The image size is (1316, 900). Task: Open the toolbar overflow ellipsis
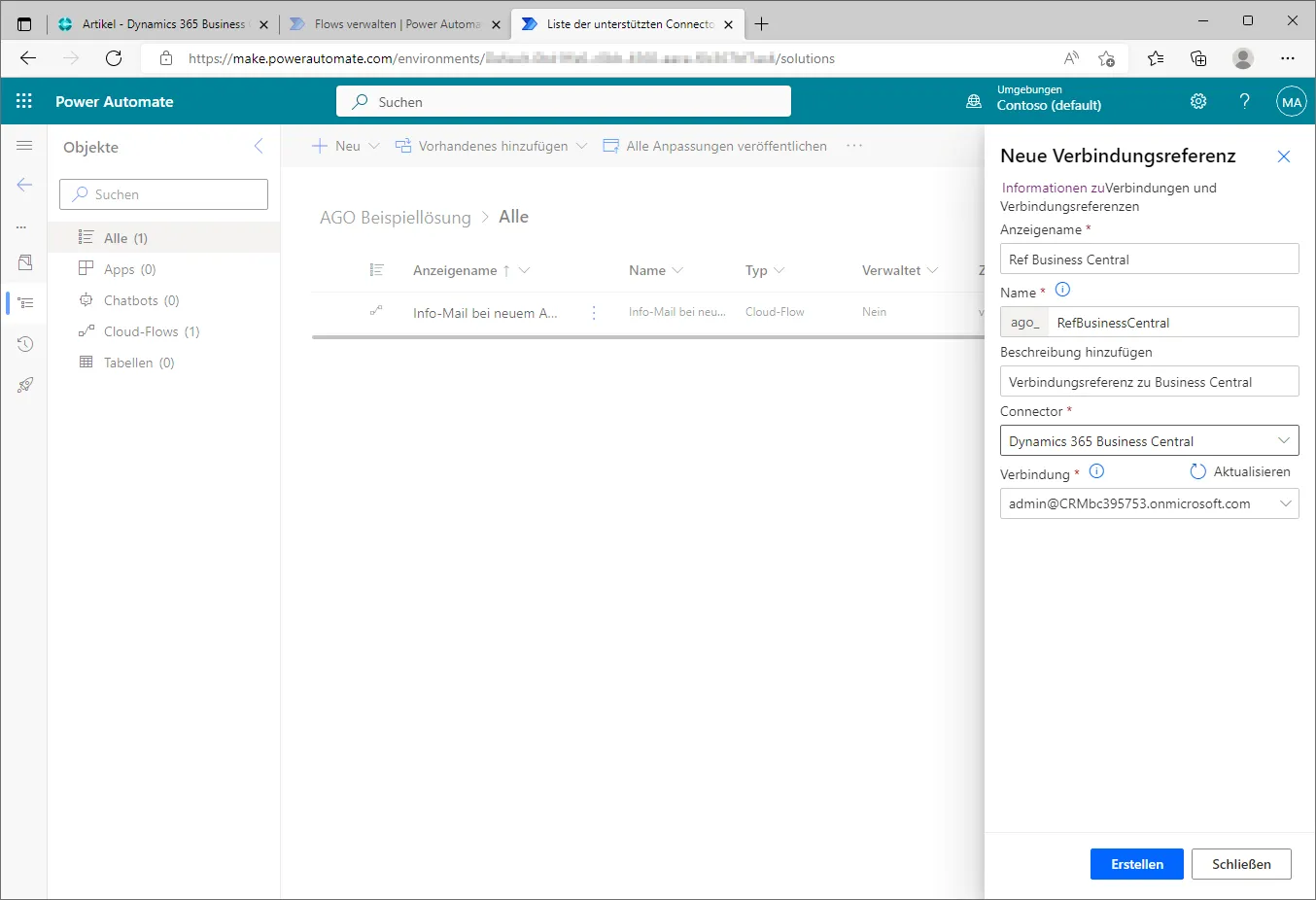854,146
